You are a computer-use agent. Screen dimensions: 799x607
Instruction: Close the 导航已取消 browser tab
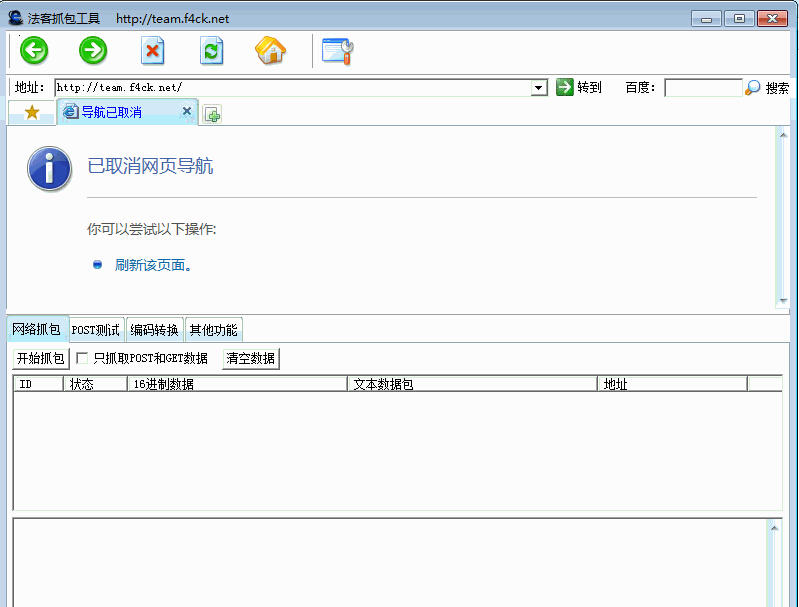pos(186,112)
